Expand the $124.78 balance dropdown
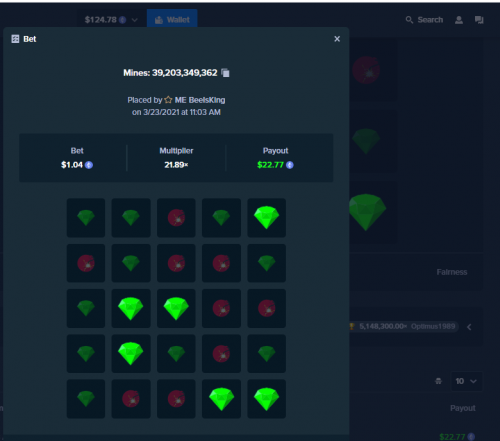500x441 pixels. (134, 20)
